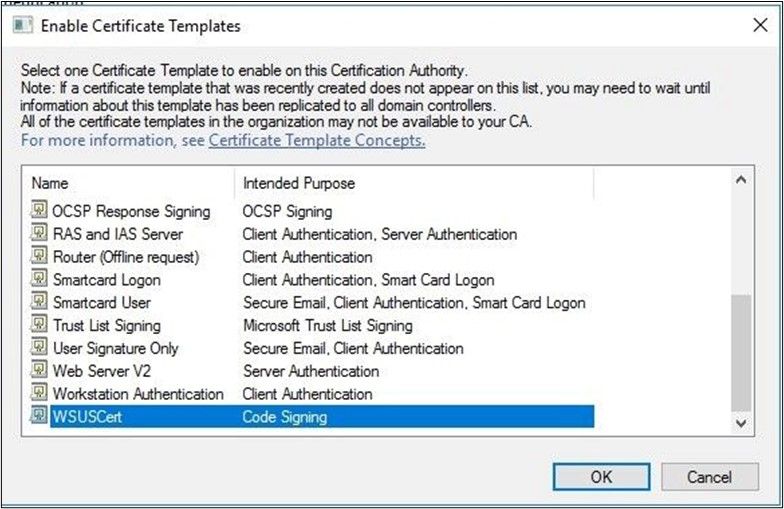Click the Workstation Authentication template icon
Viewport: 784px width, 509px height.
pos(39,393)
